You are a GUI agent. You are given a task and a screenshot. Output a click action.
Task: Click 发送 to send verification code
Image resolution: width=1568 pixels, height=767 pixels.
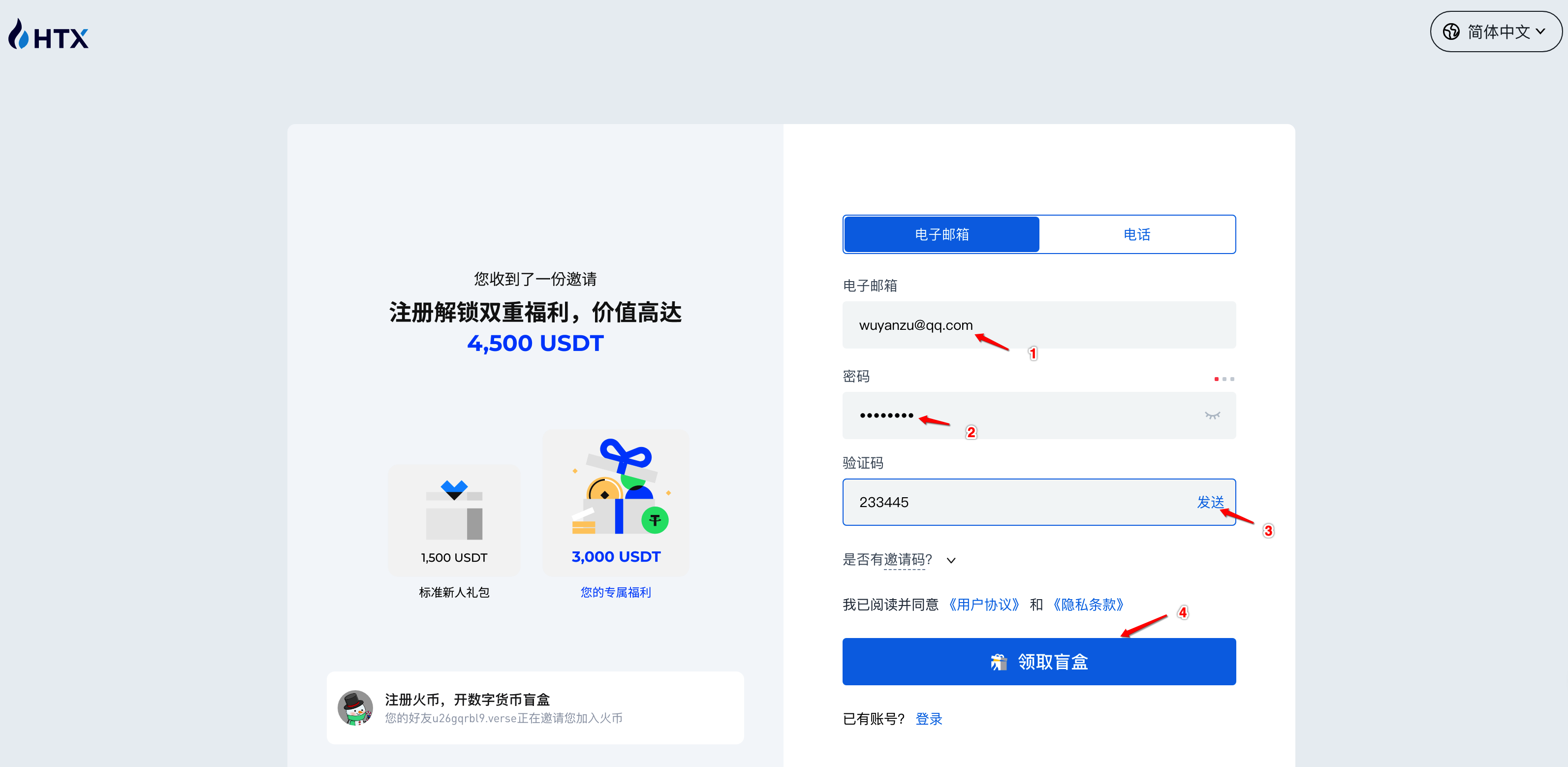point(1211,502)
